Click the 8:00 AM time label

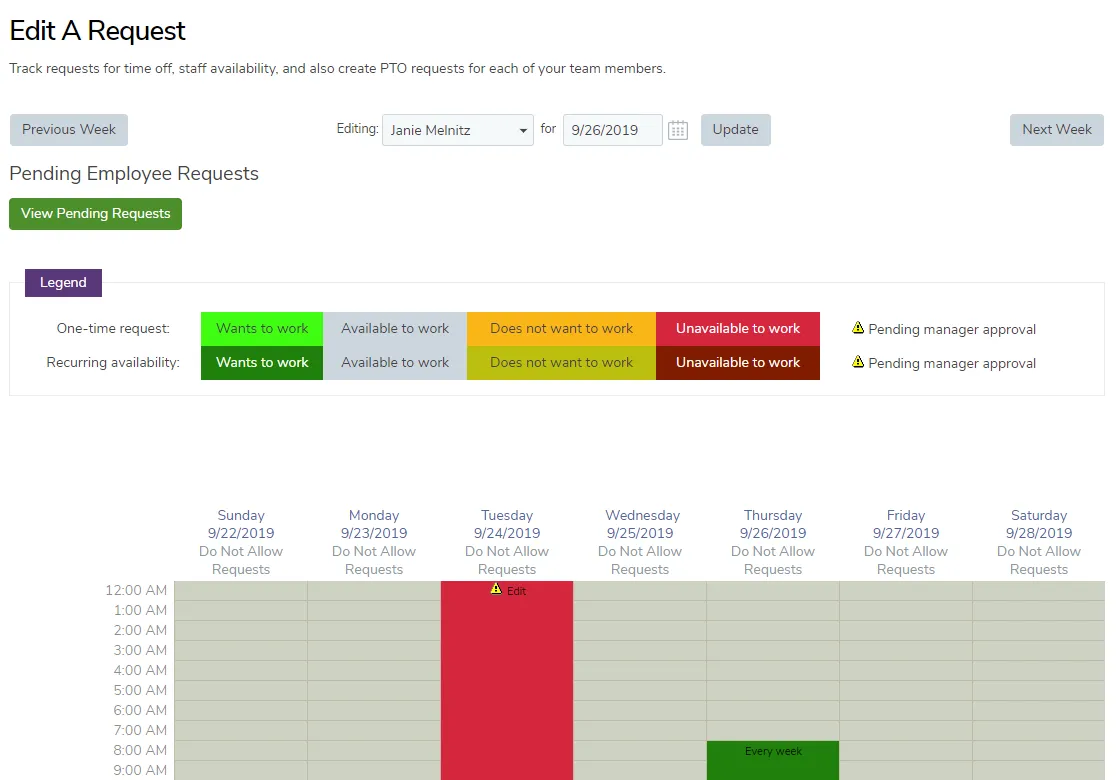coord(140,750)
